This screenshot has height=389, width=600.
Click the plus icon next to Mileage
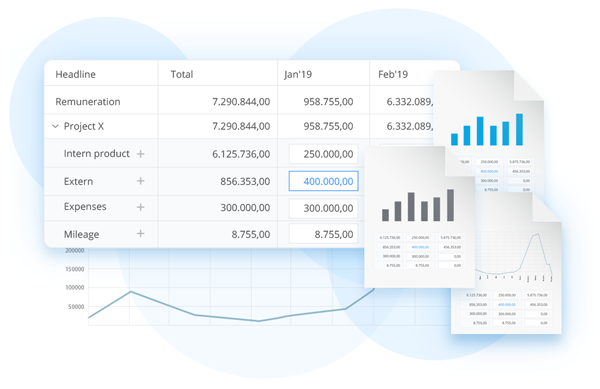pos(141,233)
